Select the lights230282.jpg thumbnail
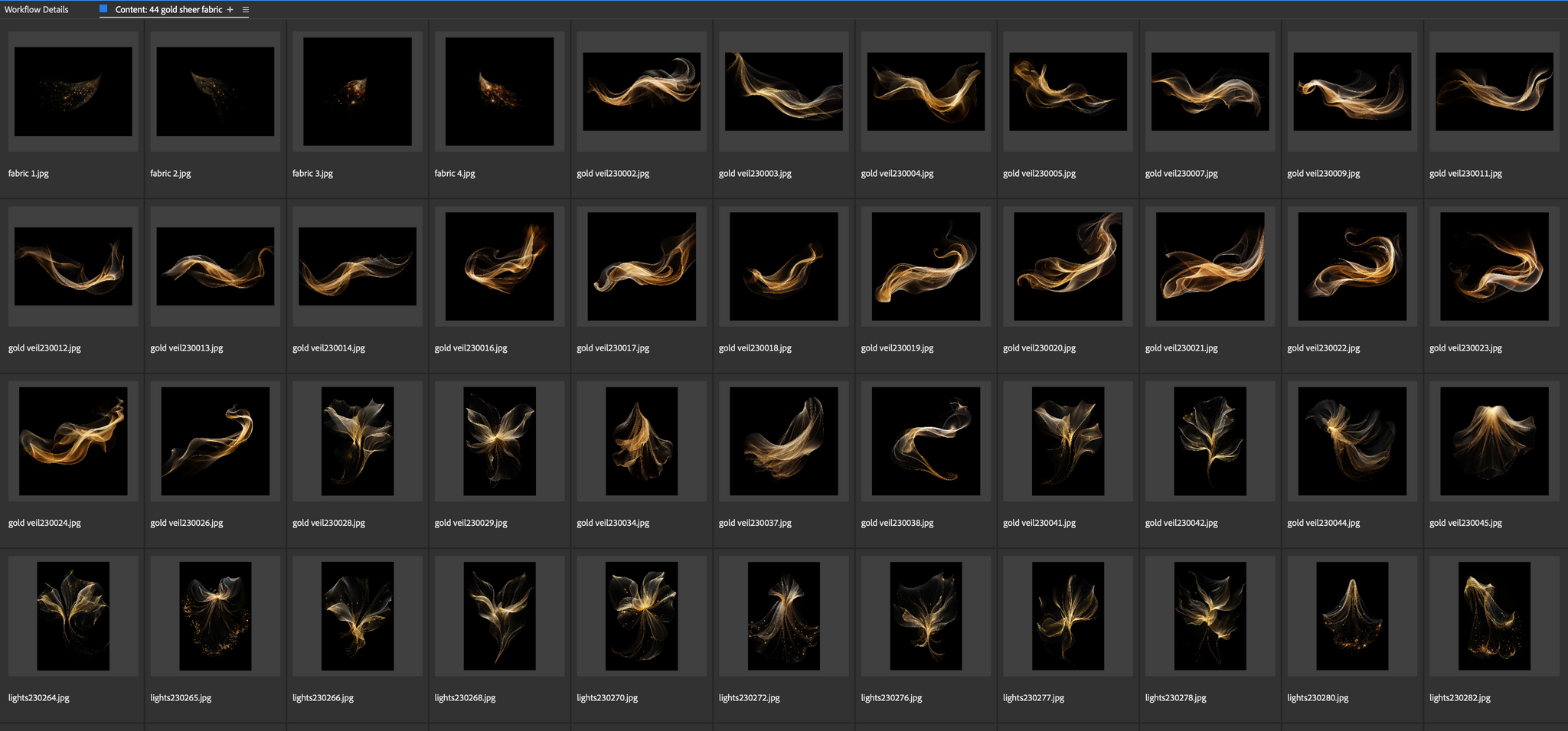The height and width of the screenshot is (731, 1568). [1494, 616]
